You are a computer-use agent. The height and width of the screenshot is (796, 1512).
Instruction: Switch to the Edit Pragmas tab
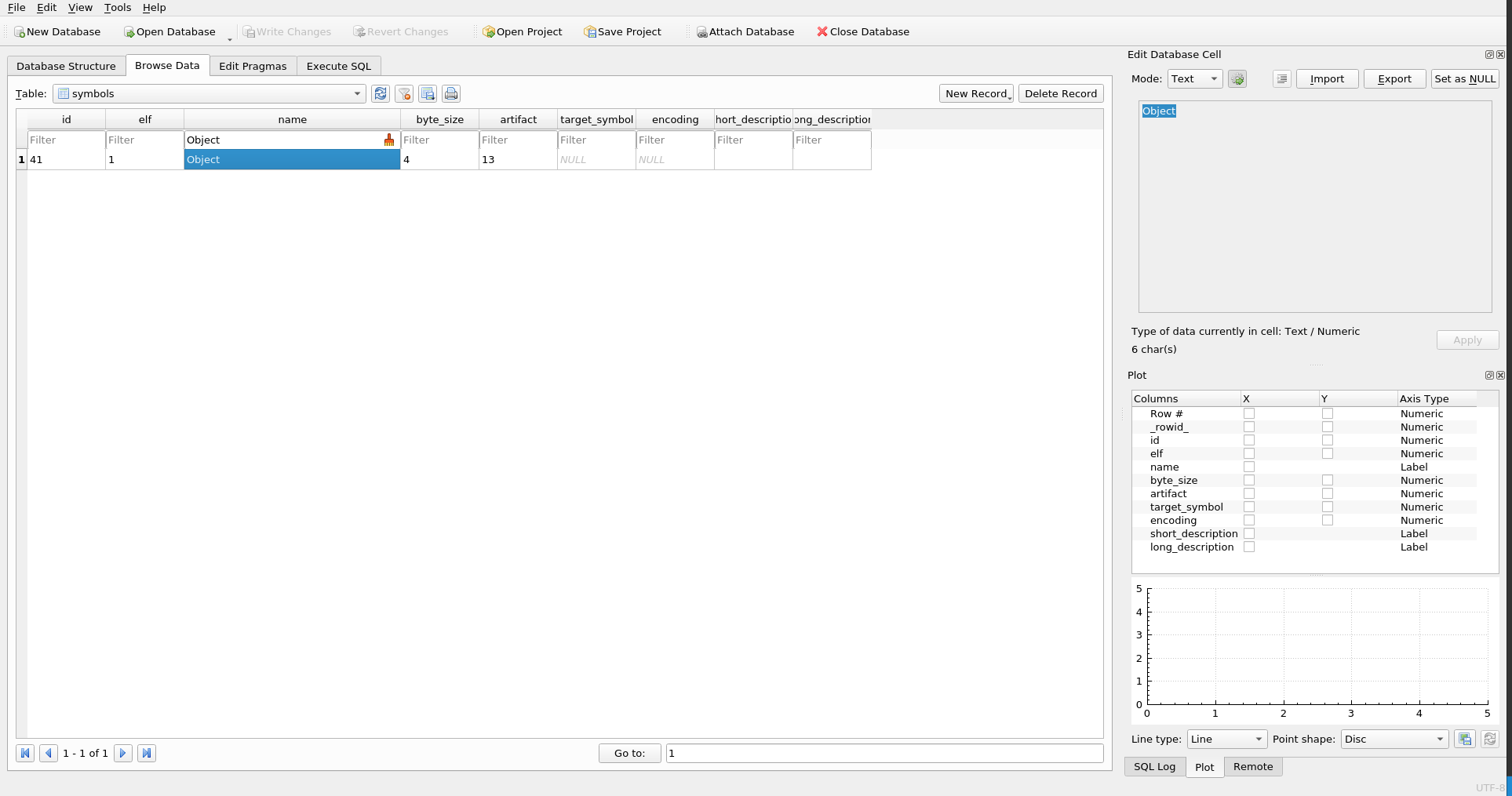pos(253,67)
